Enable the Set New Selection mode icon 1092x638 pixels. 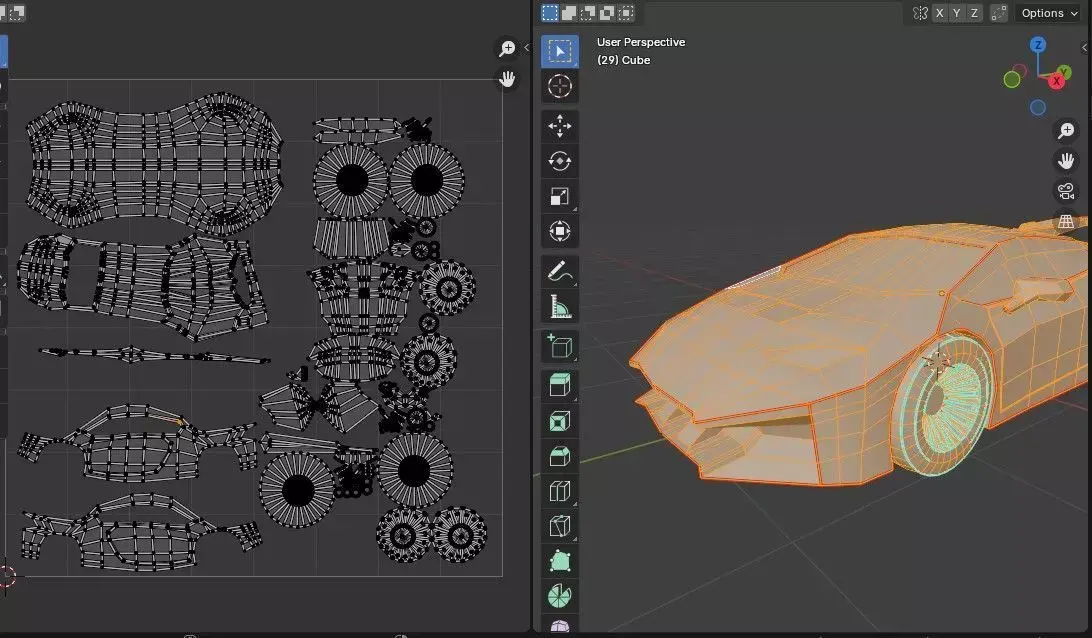(x=549, y=13)
